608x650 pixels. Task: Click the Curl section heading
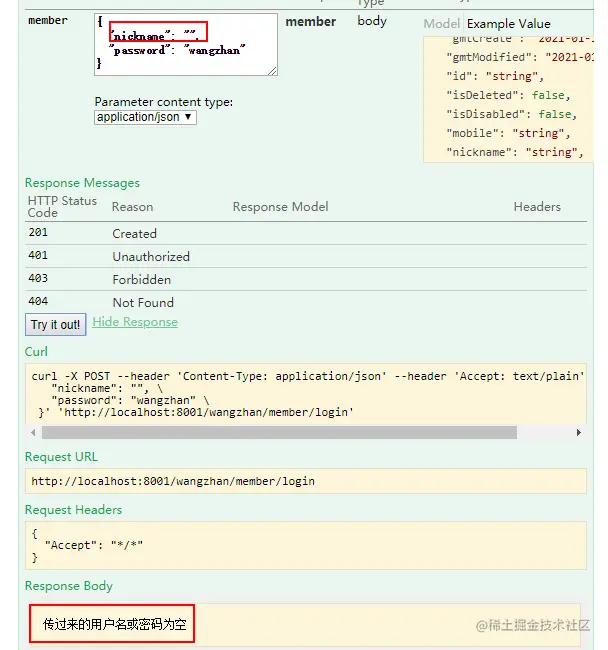coord(36,352)
